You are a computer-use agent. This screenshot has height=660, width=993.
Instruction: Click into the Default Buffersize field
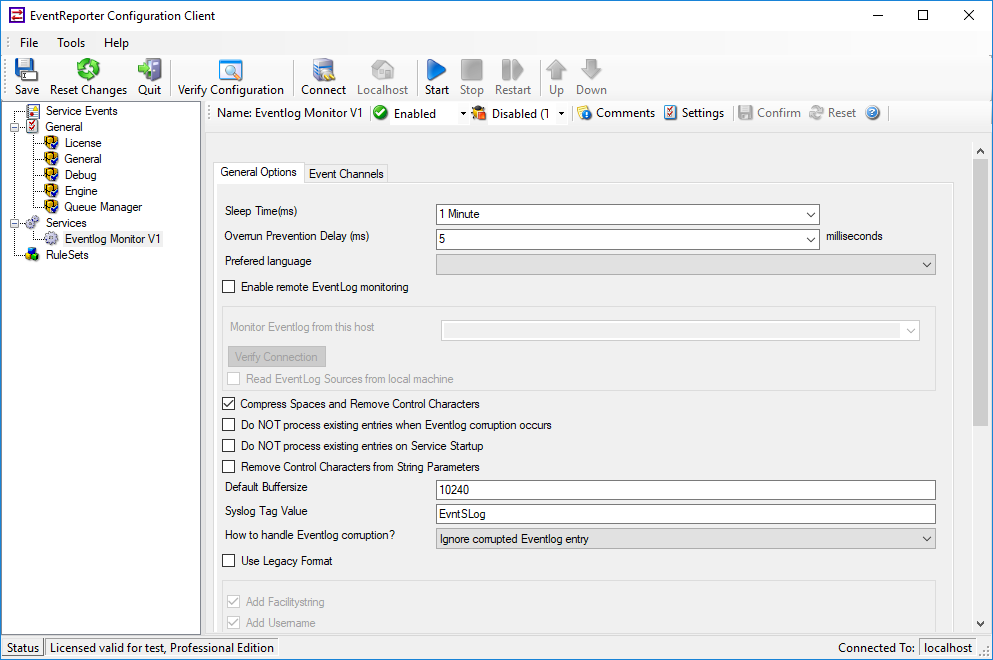685,490
